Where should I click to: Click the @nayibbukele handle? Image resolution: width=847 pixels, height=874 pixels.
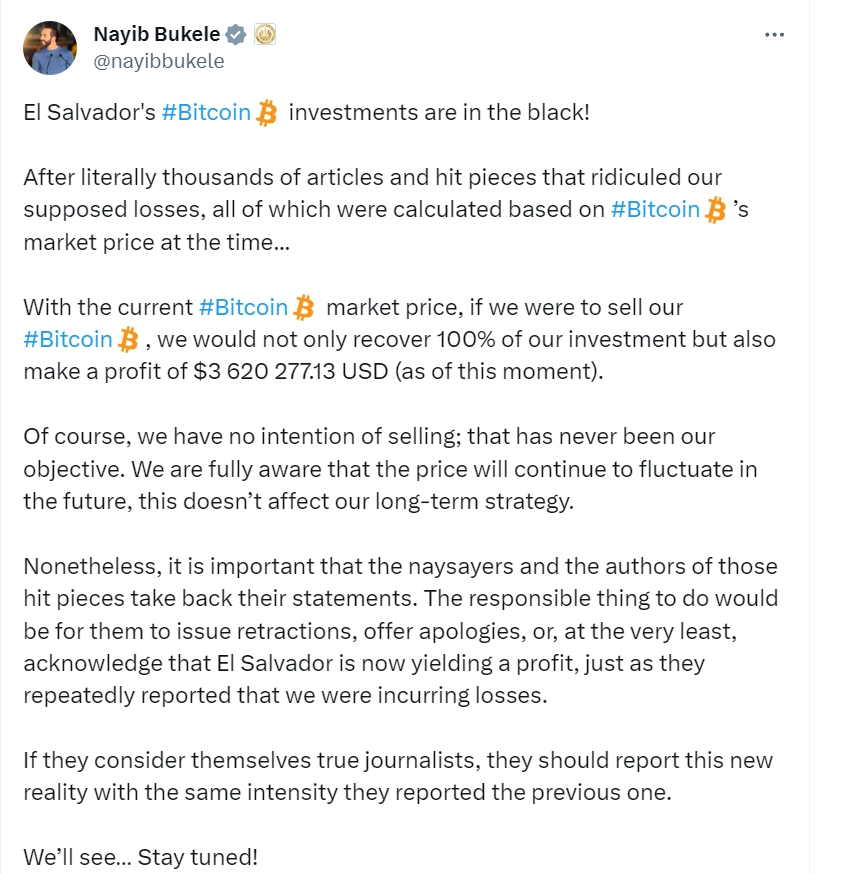[x=159, y=62]
